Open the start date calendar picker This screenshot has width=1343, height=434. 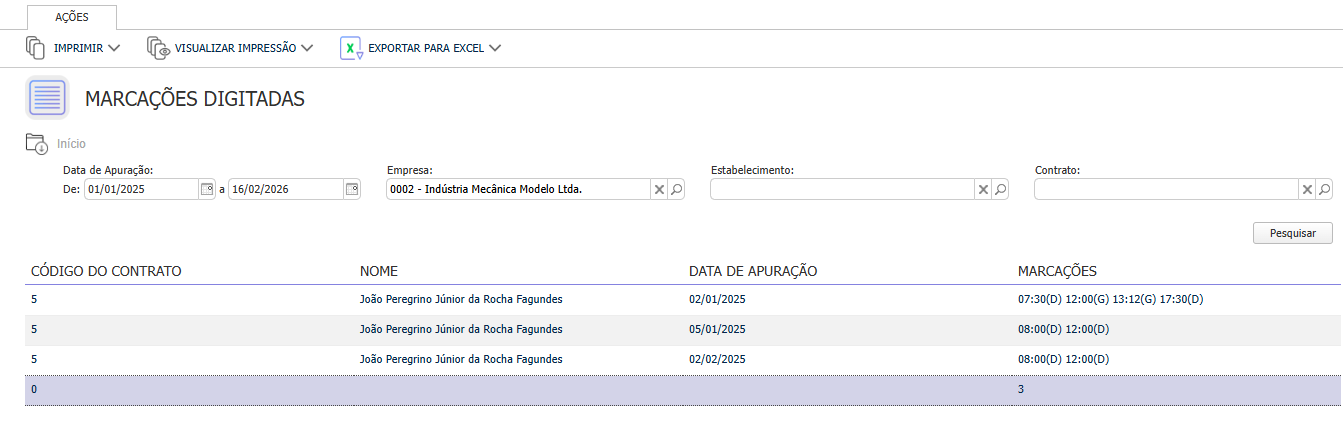pyautogui.click(x=207, y=189)
